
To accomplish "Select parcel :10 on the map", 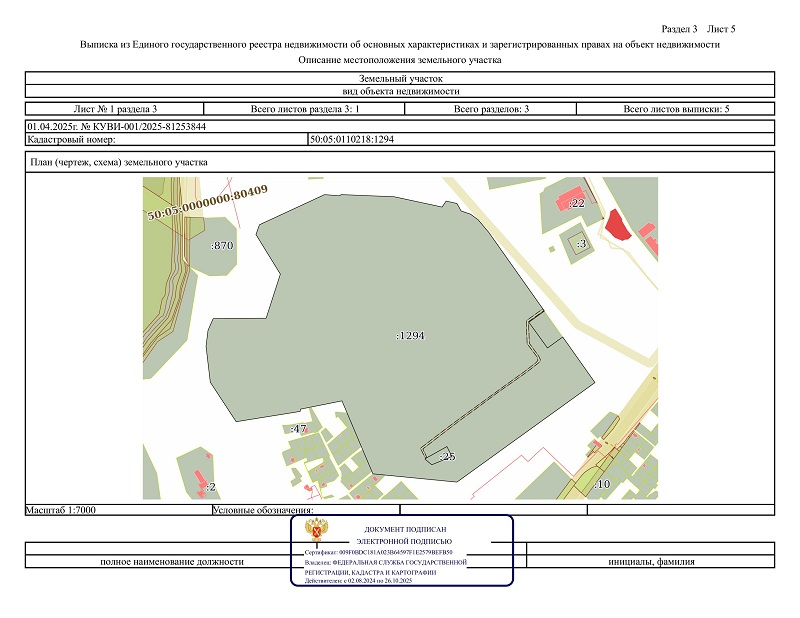I will [601, 484].
